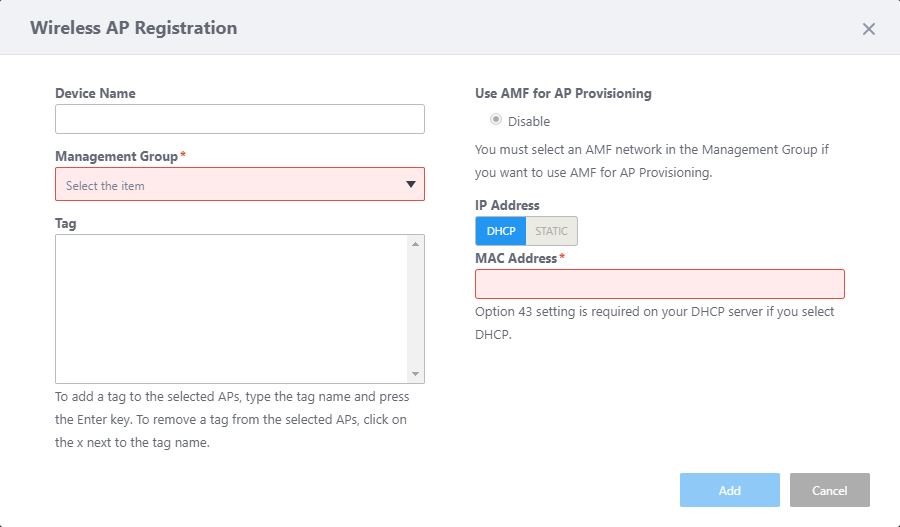Click the Disable option label text
This screenshot has width=900, height=527.
pyautogui.click(x=529, y=122)
